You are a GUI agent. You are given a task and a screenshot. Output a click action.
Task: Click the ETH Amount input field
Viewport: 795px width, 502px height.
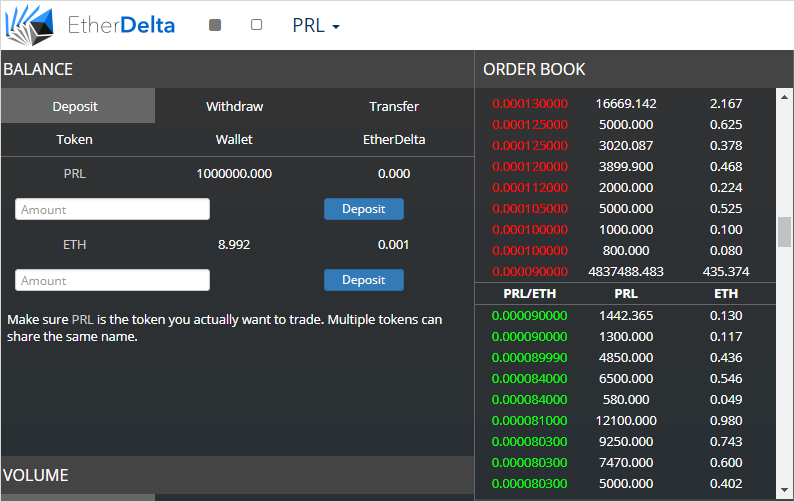pyautogui.click(x=112, y=280)
